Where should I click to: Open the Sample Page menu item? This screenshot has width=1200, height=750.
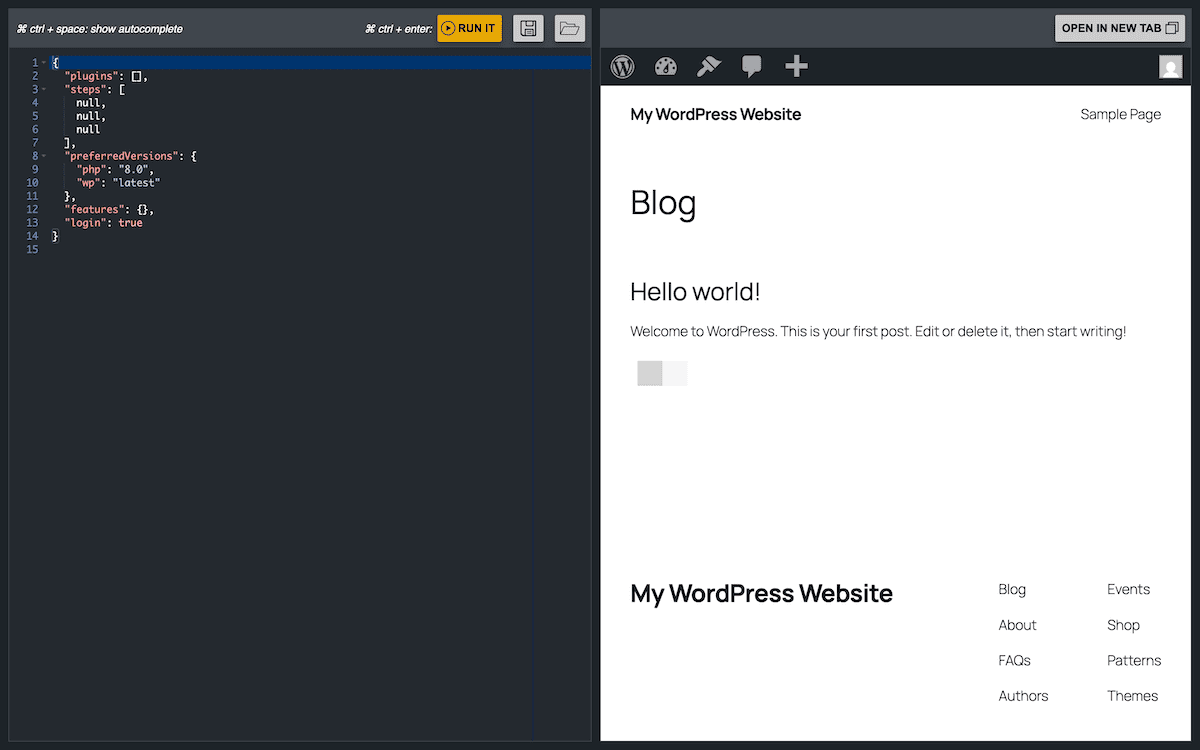click(x=1120, y=114)
